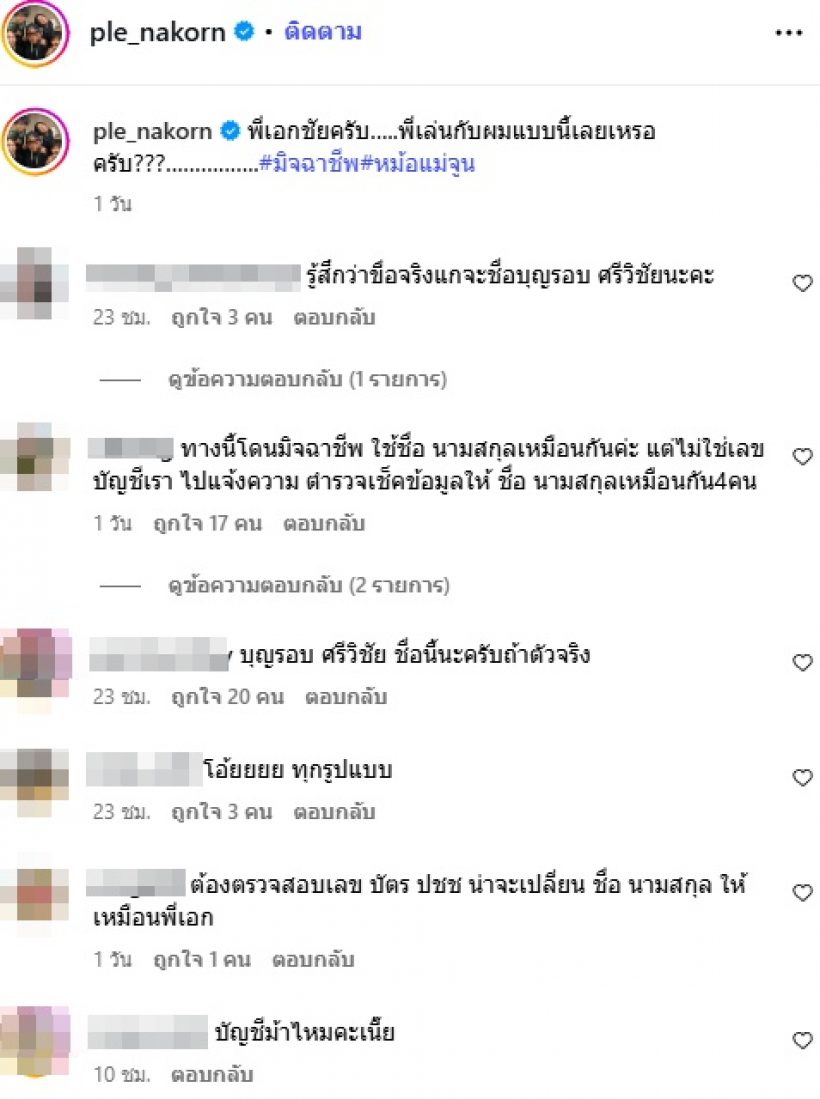Expand view replies (1 รายการ)
Viewport: 820px width, 1099px height.
tap(307, 380)
